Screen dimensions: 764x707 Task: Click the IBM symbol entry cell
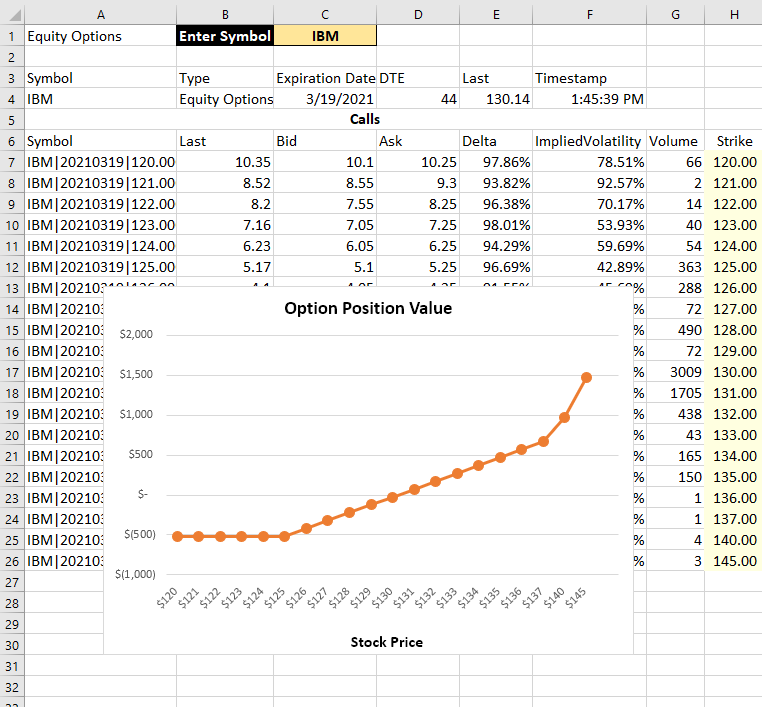(x=325, y=36)
